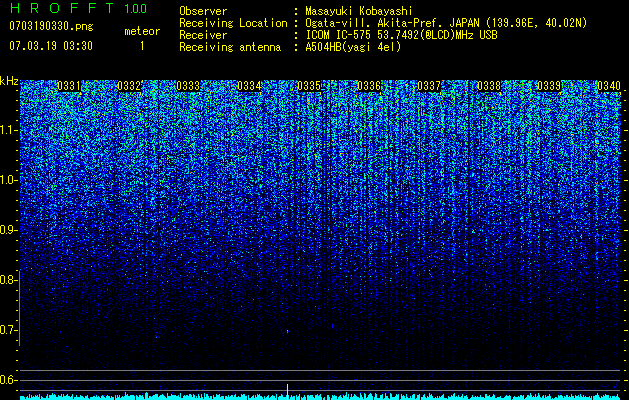Select antenna value A504HB(yagi 4el)
This screenshot has height=400, width=629.
[x=353, y=47]
